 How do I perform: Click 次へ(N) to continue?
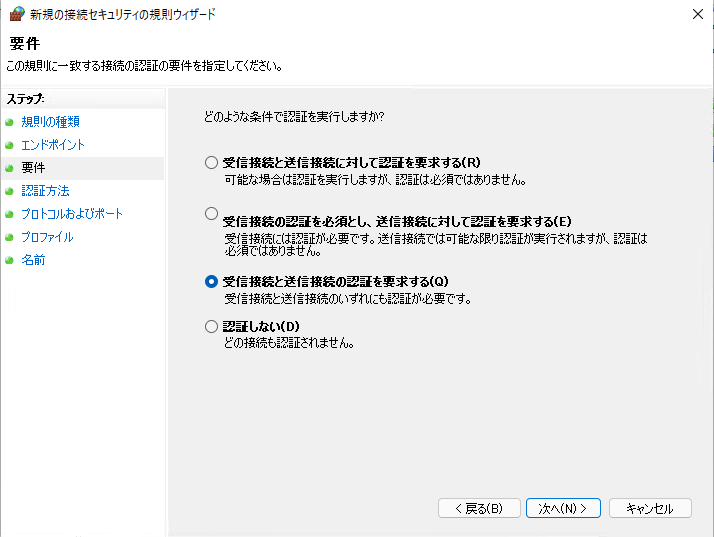click(563, 508)
